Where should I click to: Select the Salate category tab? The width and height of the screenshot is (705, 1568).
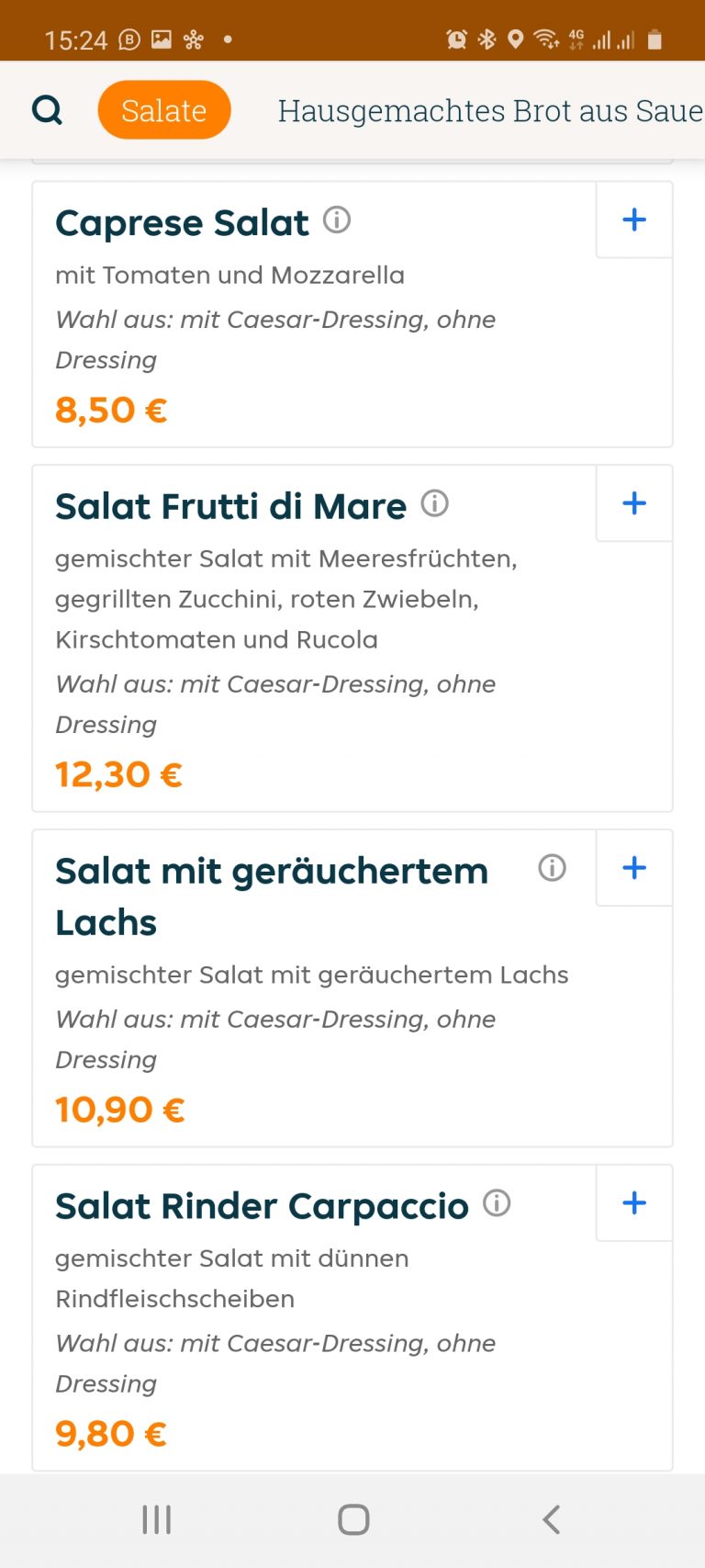click(163, 110)
